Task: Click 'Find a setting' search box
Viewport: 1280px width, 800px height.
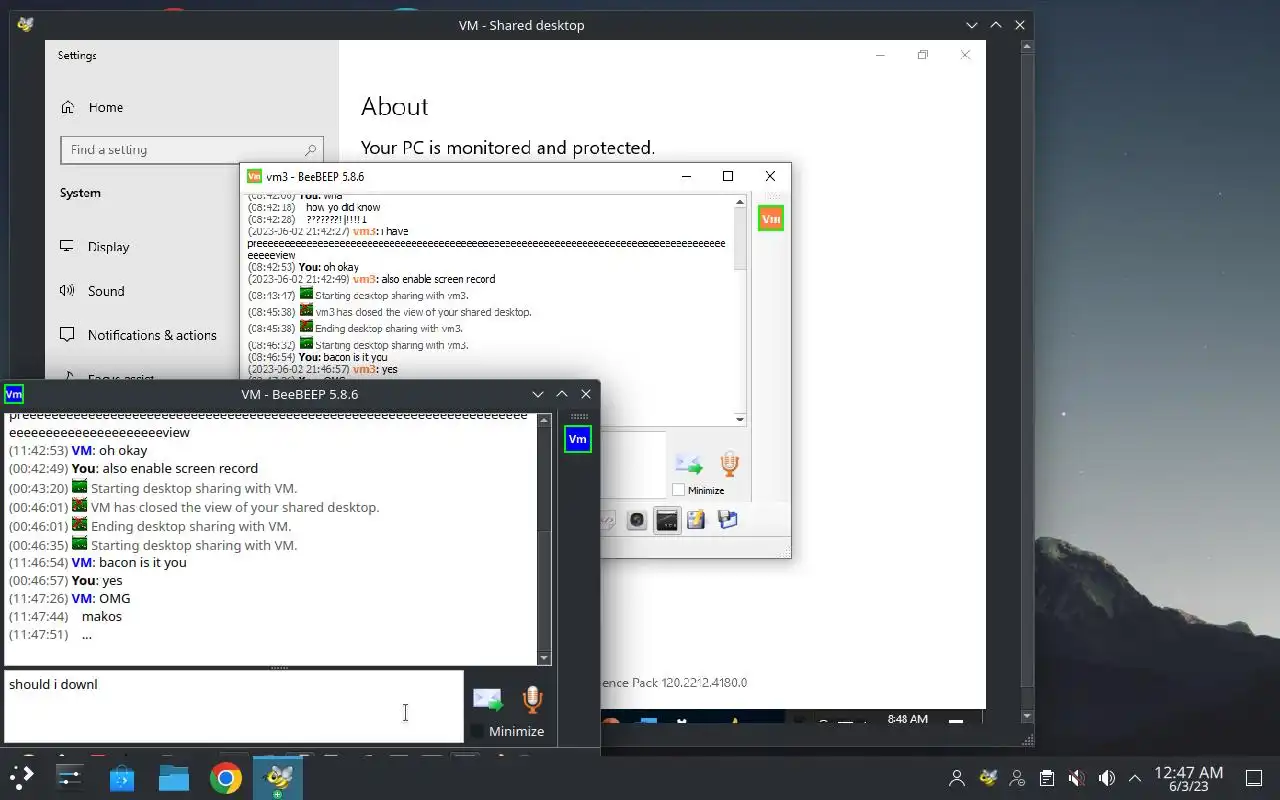Action: [192, 150]
